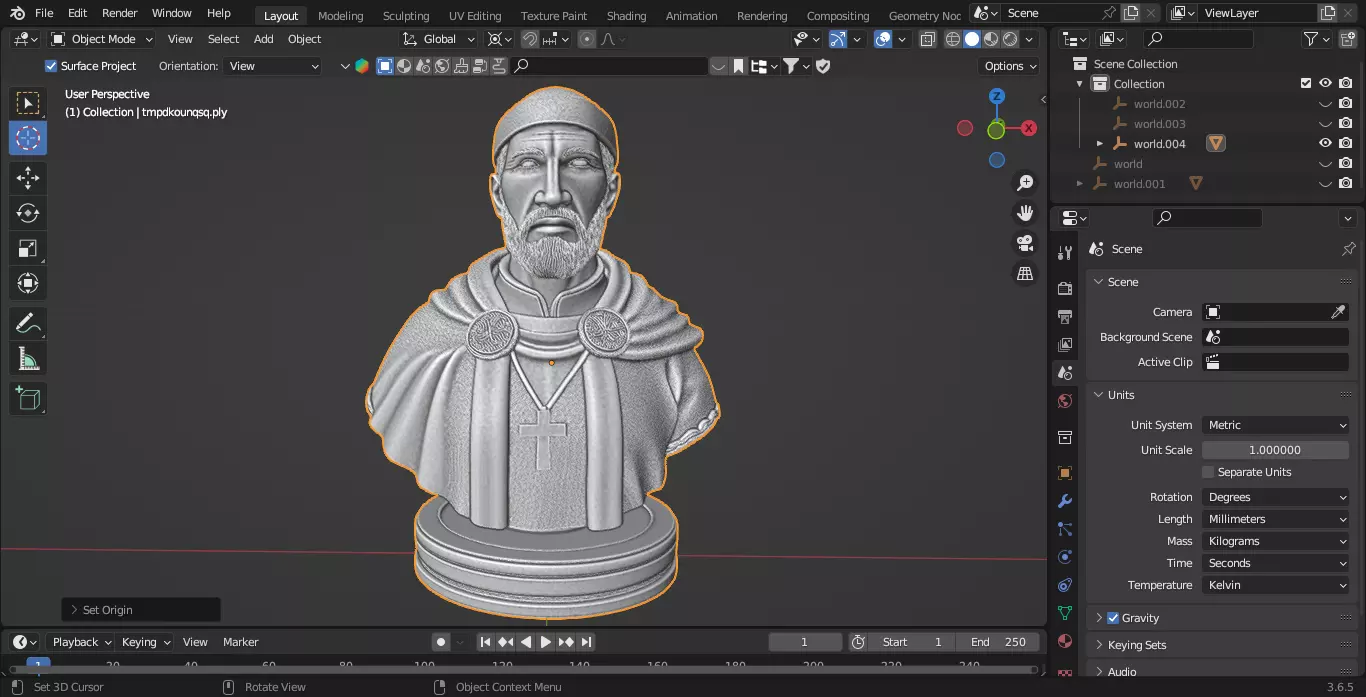The image size is (1366, 697).
Task: Open the viewport Add menu
Action: pyautogui.click(x=263, y=39)
